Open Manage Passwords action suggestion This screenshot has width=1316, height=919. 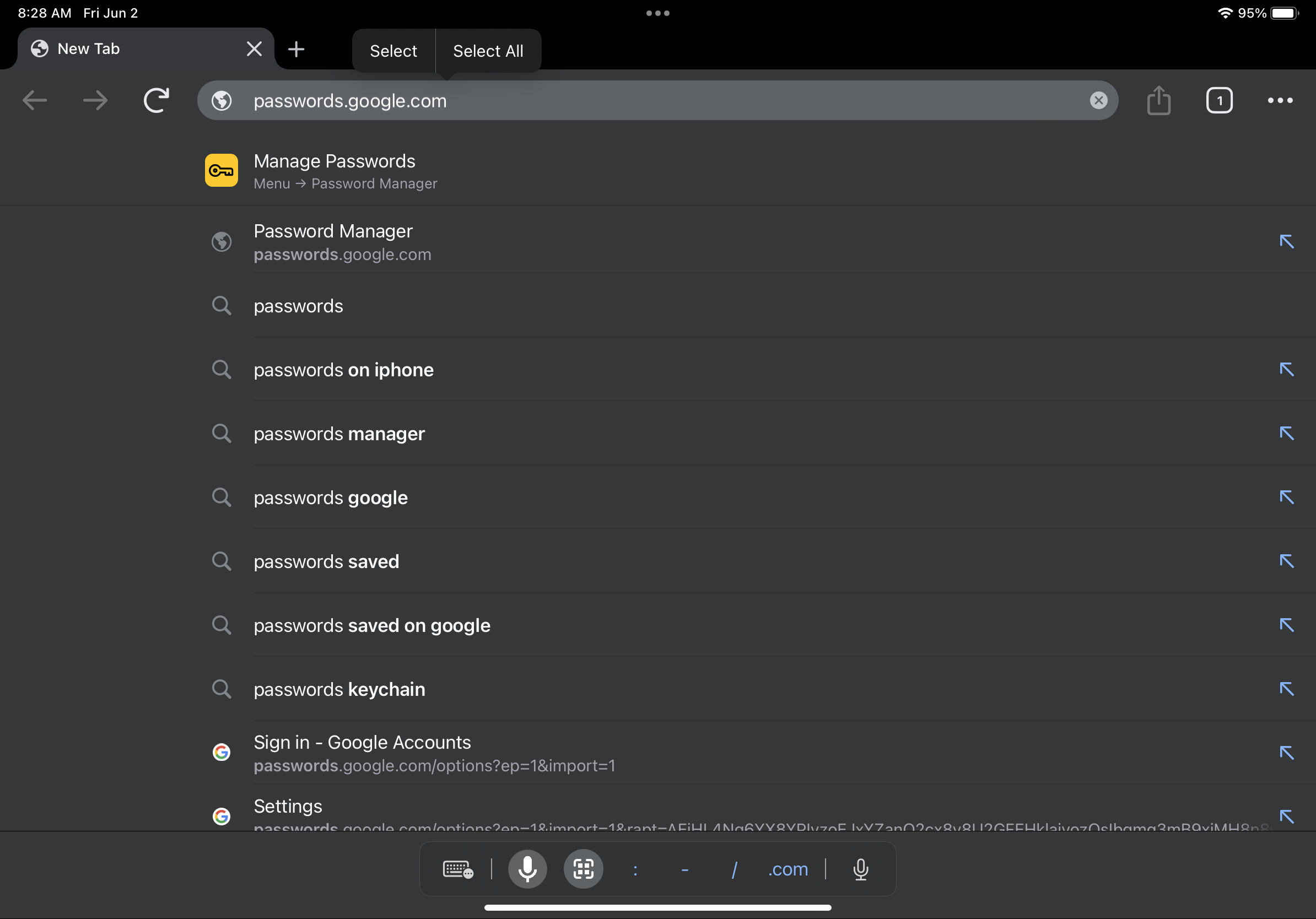pos(658,171)
